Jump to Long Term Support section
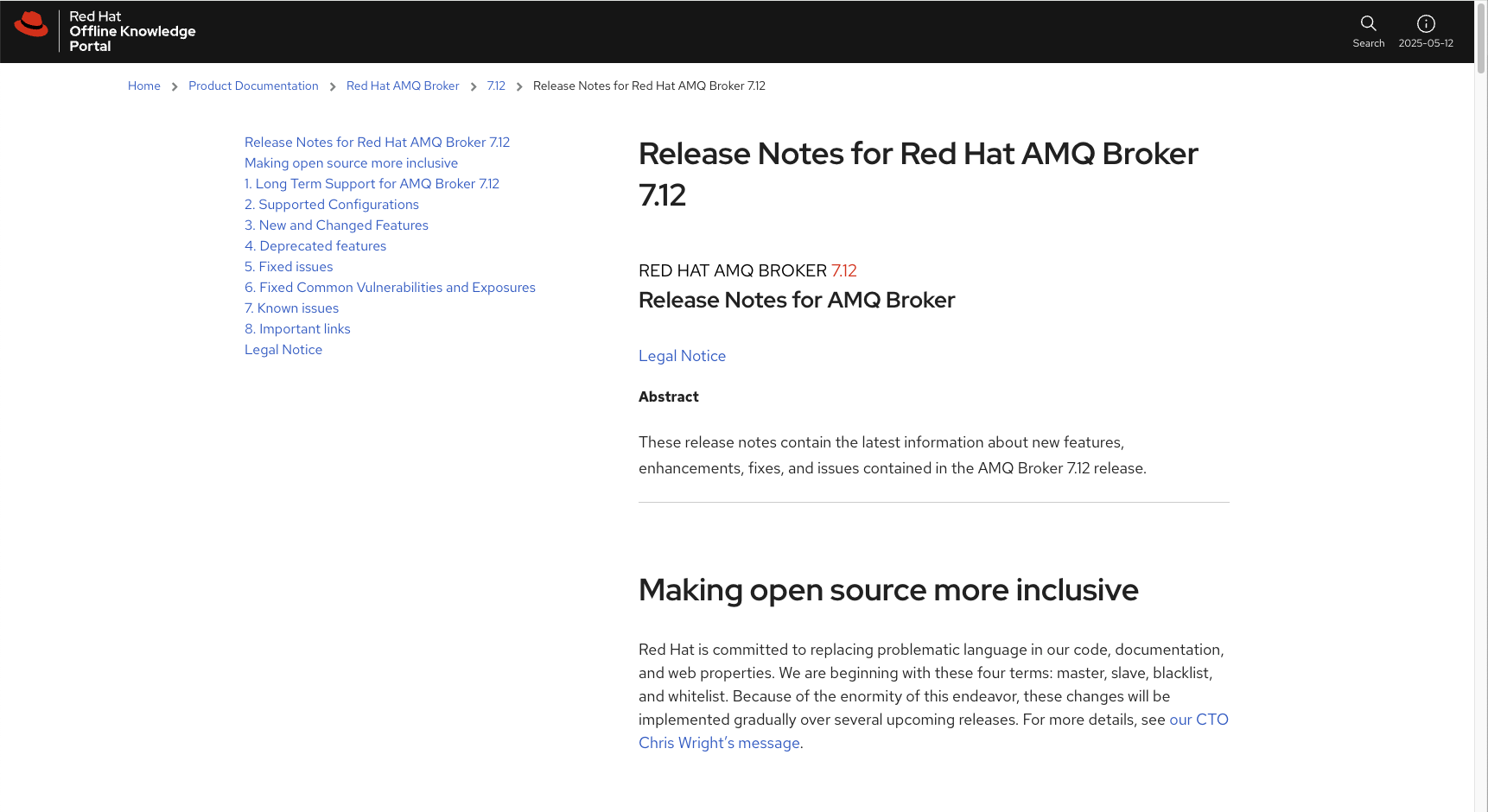Image resolution: width=1488 pixels, height=812 pixels. pos(372,184)
